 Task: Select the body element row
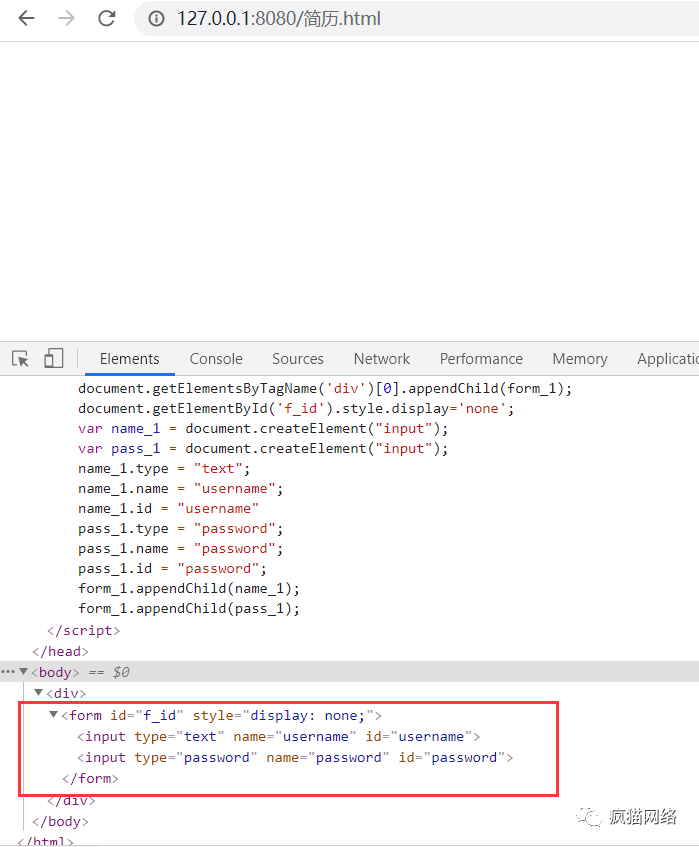(350, 672)
